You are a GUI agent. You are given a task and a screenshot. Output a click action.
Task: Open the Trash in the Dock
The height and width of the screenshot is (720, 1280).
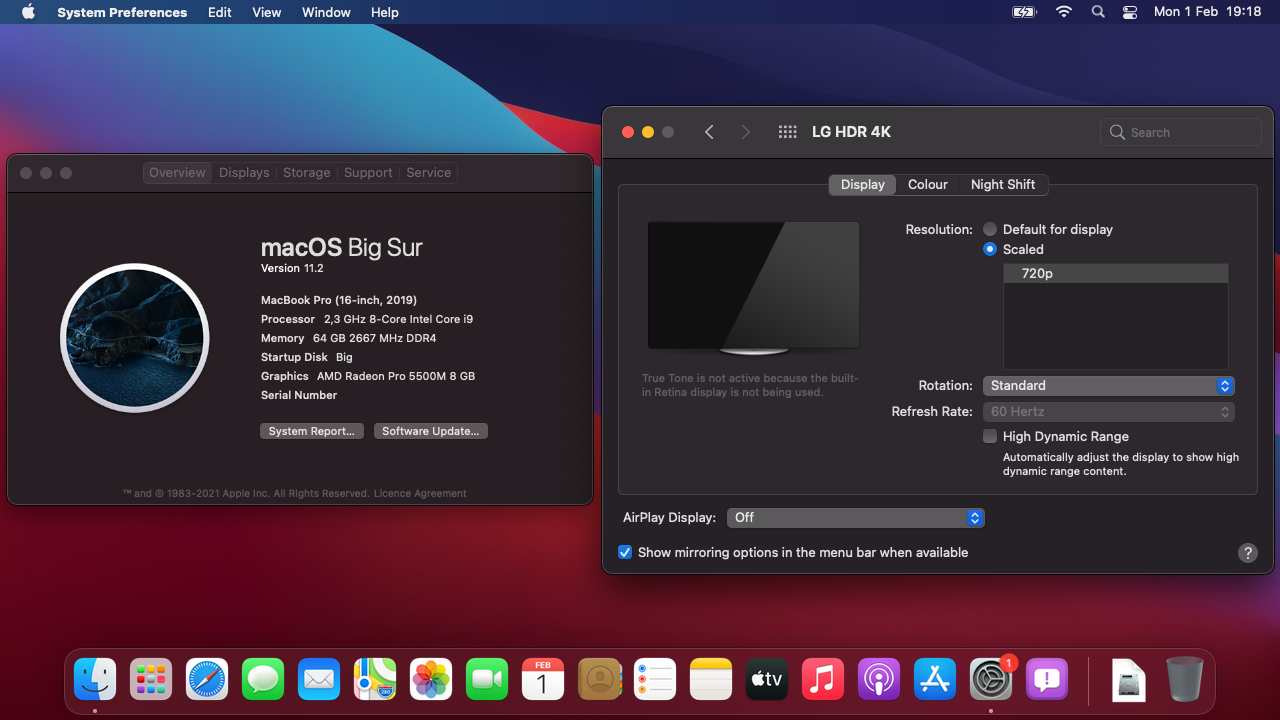click(1185, 680)
